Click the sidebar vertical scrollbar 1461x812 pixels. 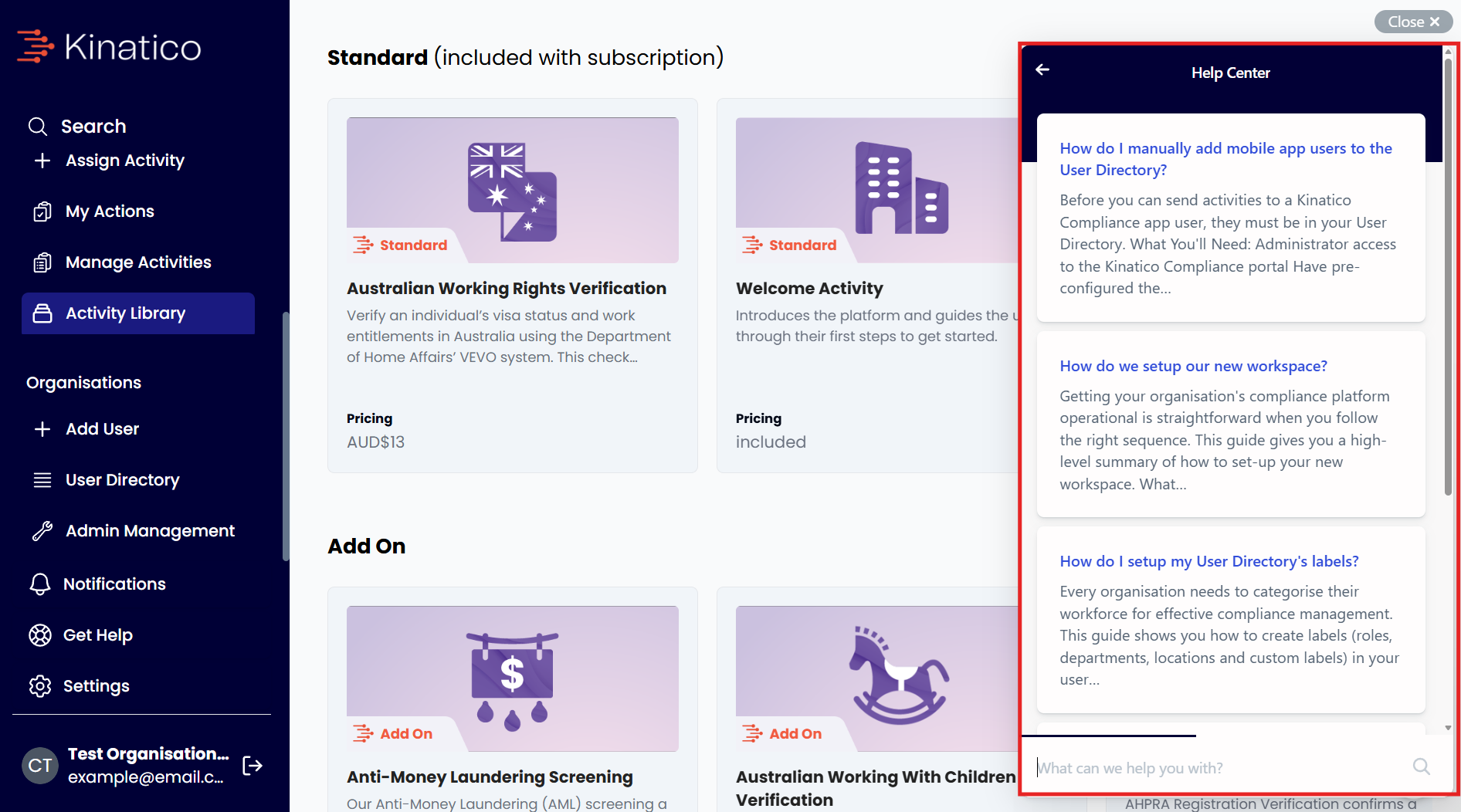point(286,436)
